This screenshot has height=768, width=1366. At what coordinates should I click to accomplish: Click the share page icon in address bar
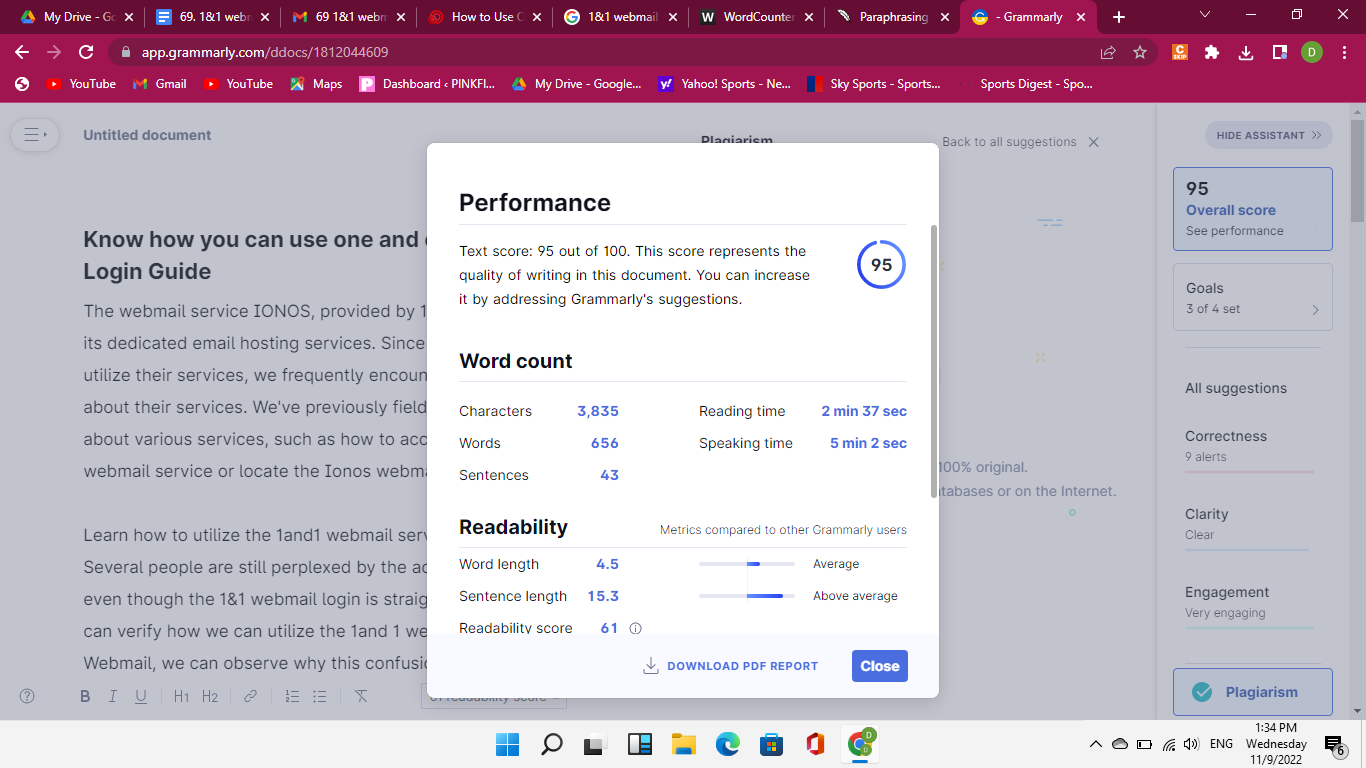(1108, 52)
